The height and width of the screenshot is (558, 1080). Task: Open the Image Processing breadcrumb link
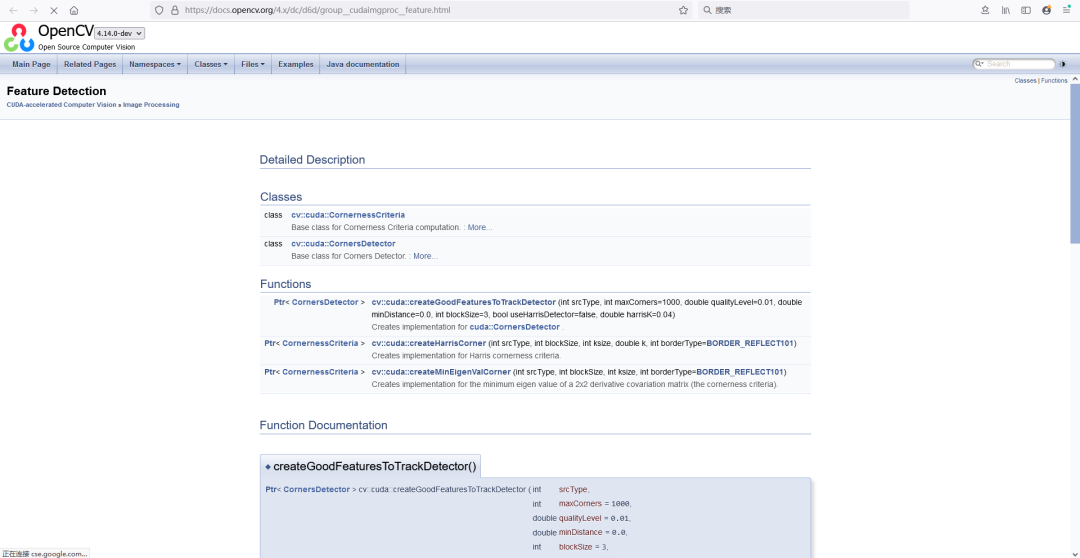(x=151, y=105)
